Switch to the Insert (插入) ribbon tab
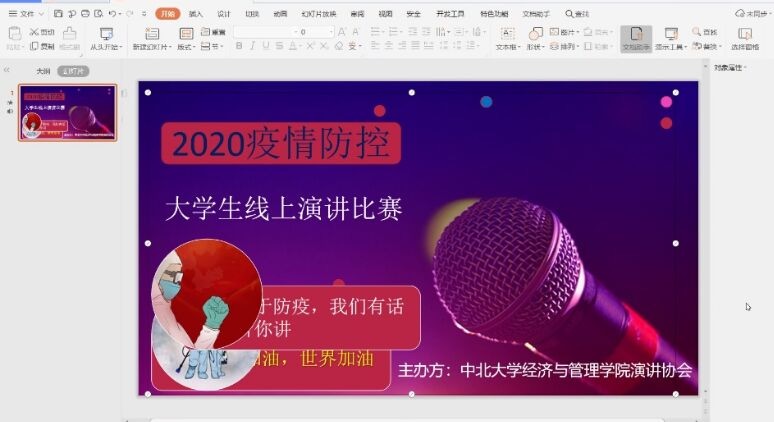This screenshot has width=774, height=422. coord(195,14)
